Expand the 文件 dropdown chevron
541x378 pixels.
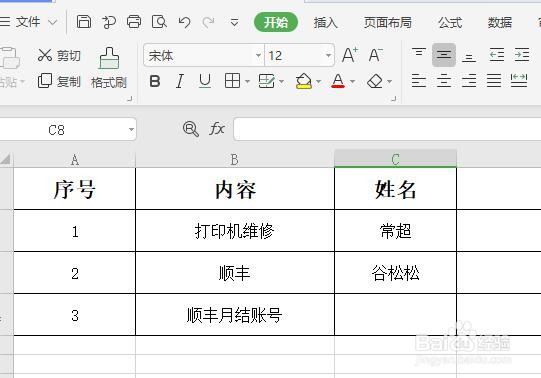pyautogui.click(x=53, y=23)
